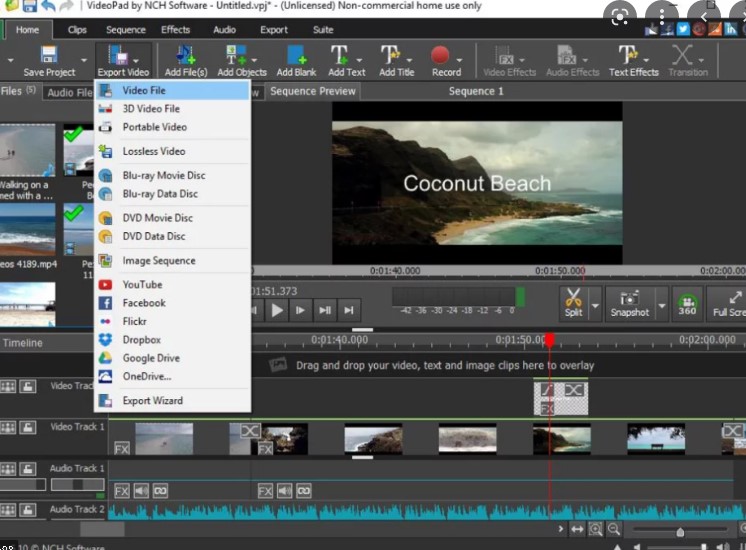This screenshot has width=746, height=550.
Task: Open dropdown arrow beside Add Text
Action: point(359,60)
